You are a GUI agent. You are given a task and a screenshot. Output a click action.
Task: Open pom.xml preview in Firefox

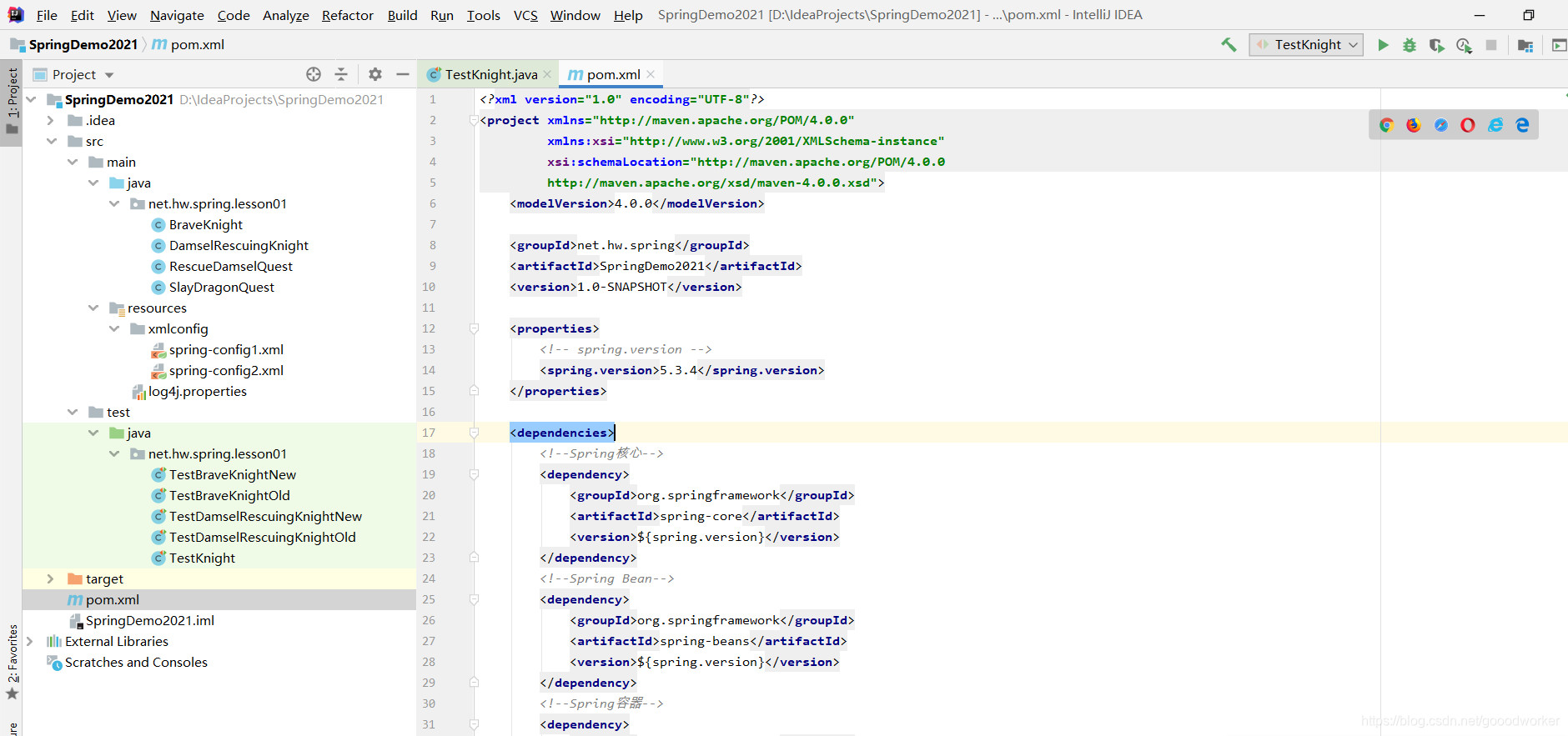(1414, 125)
